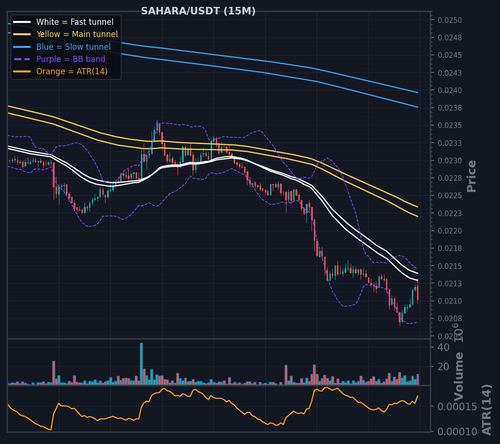Image resolution: width=500 pixels, height=444 pixels.
Task: Click the SAHARA/USDT (15M) chart title
Action: tap(198, 11)
